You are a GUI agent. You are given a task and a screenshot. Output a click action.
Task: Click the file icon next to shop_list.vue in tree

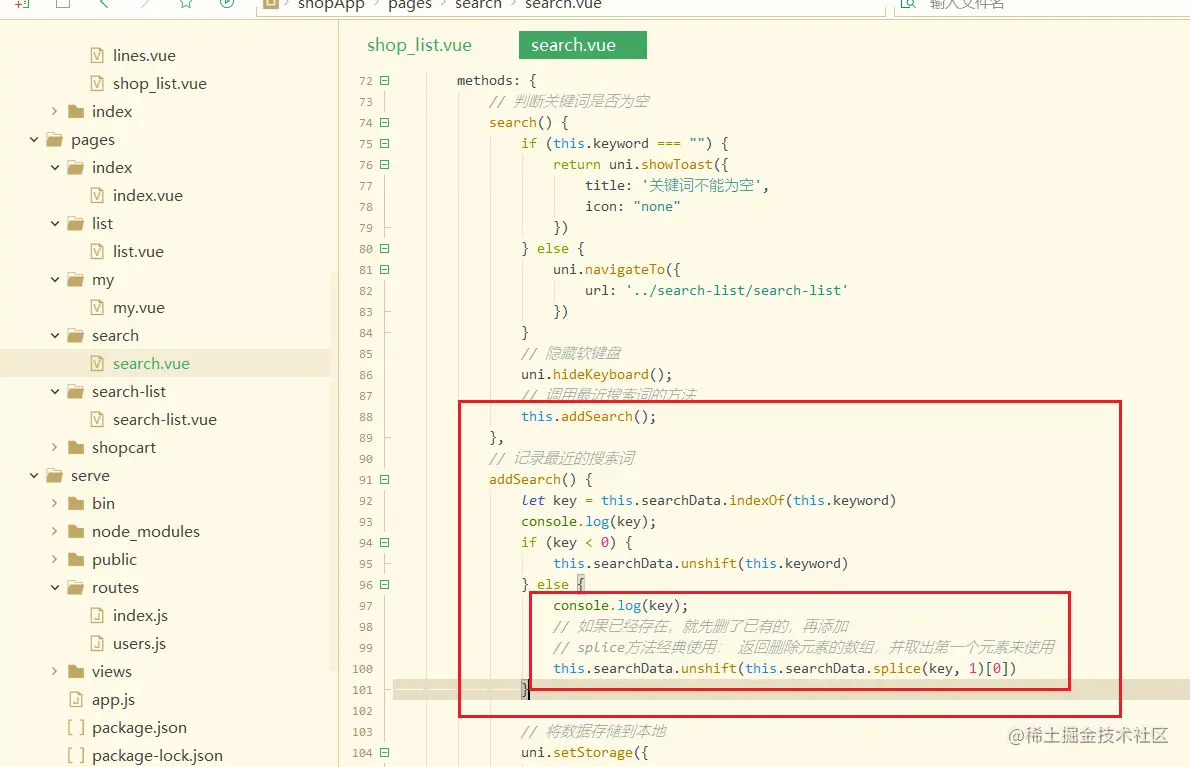(97, 83)
